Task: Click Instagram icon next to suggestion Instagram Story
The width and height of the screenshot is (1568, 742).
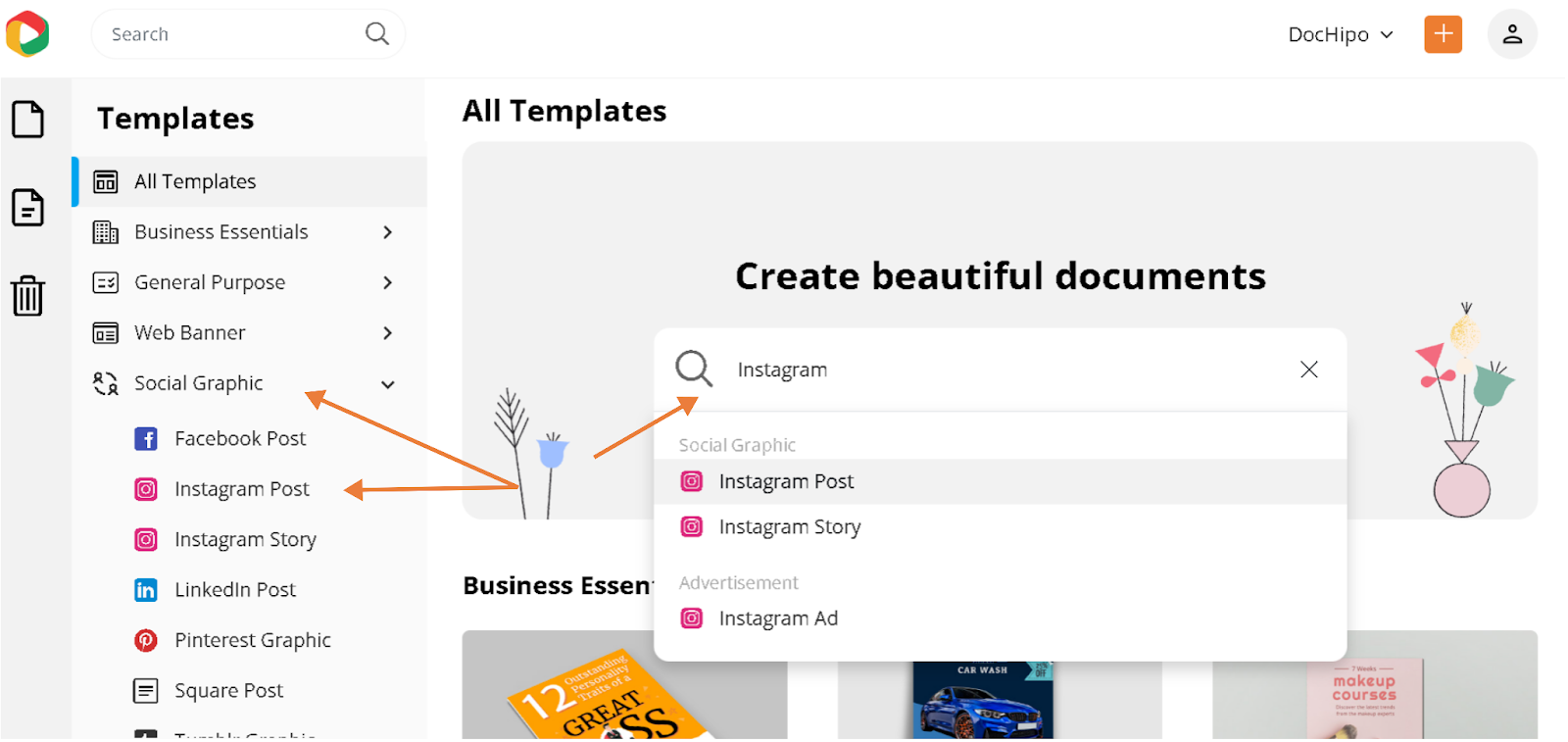Action: coord(692,526)
